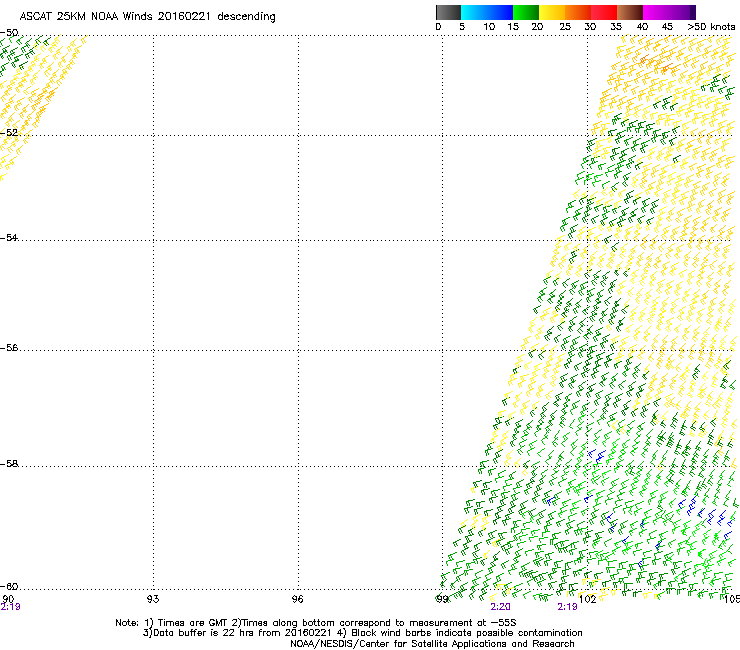This screenshot has width=740, height=650.
Task: Click the 96 longitude axis label
Action: (x=297, y=599)
